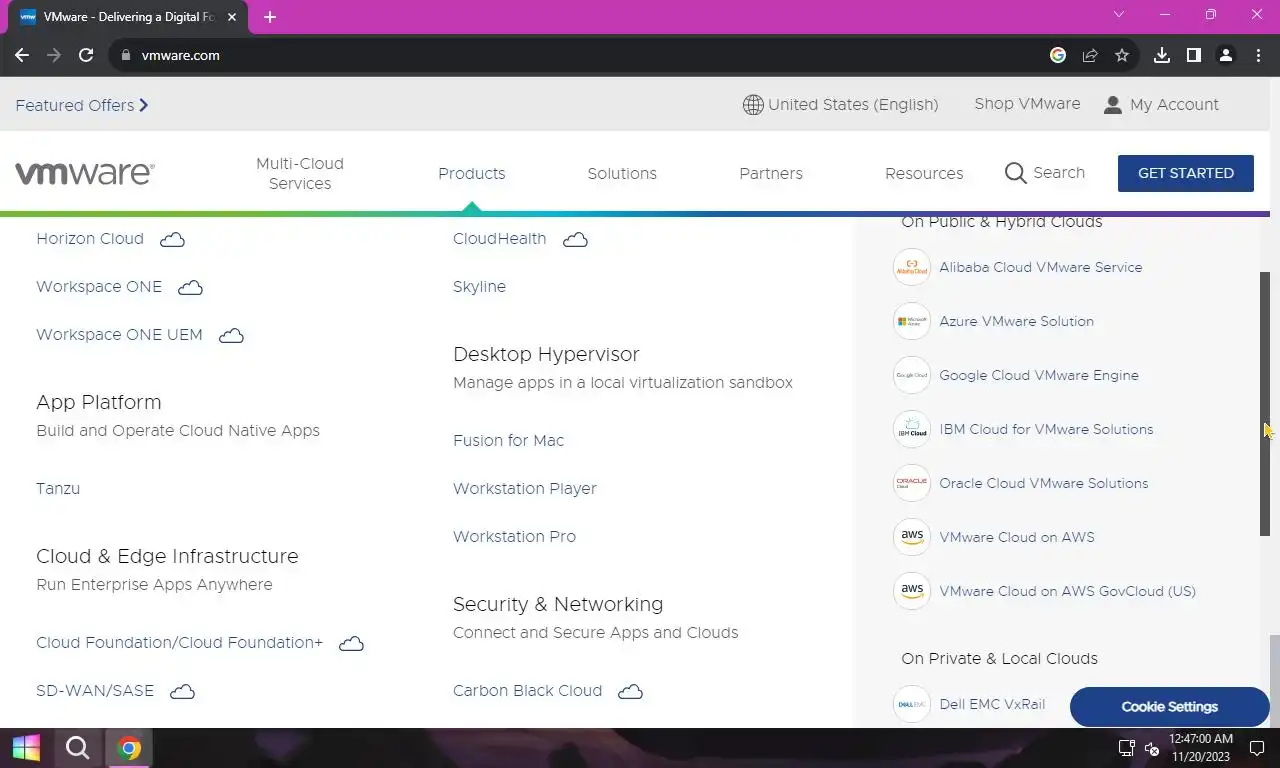Screen dimensions: 1280x768
Task: Toggle Chrome side panel icon
Action: tap(1193, 55)
